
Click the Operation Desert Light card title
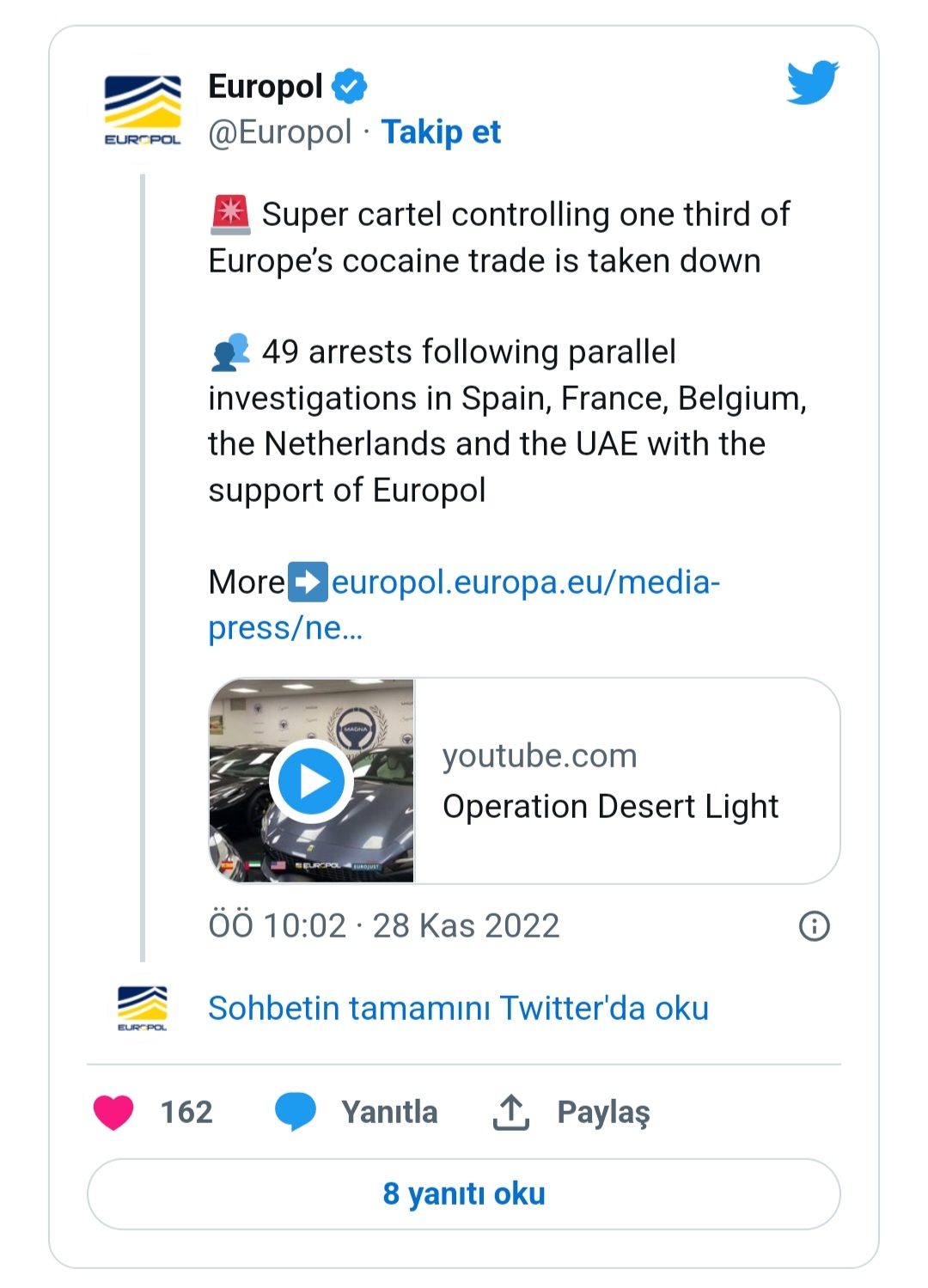pyautogui.click(x=610, y=807)
